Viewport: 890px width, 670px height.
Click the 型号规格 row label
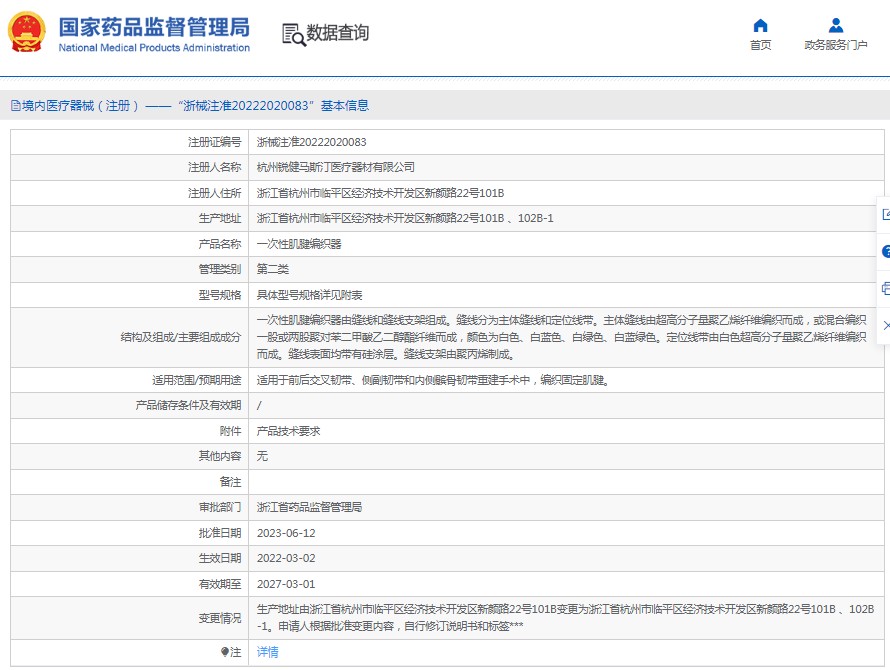click(x=220, y=295)
